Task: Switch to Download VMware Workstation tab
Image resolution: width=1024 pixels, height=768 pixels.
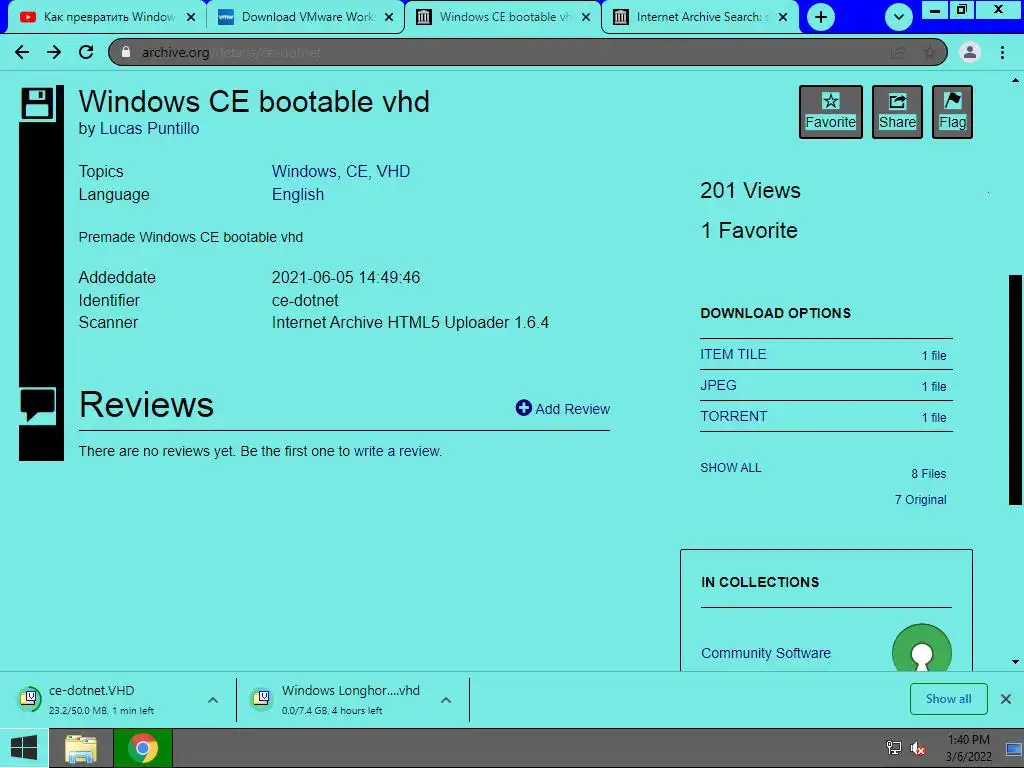Action: click(x=305, y=17)
